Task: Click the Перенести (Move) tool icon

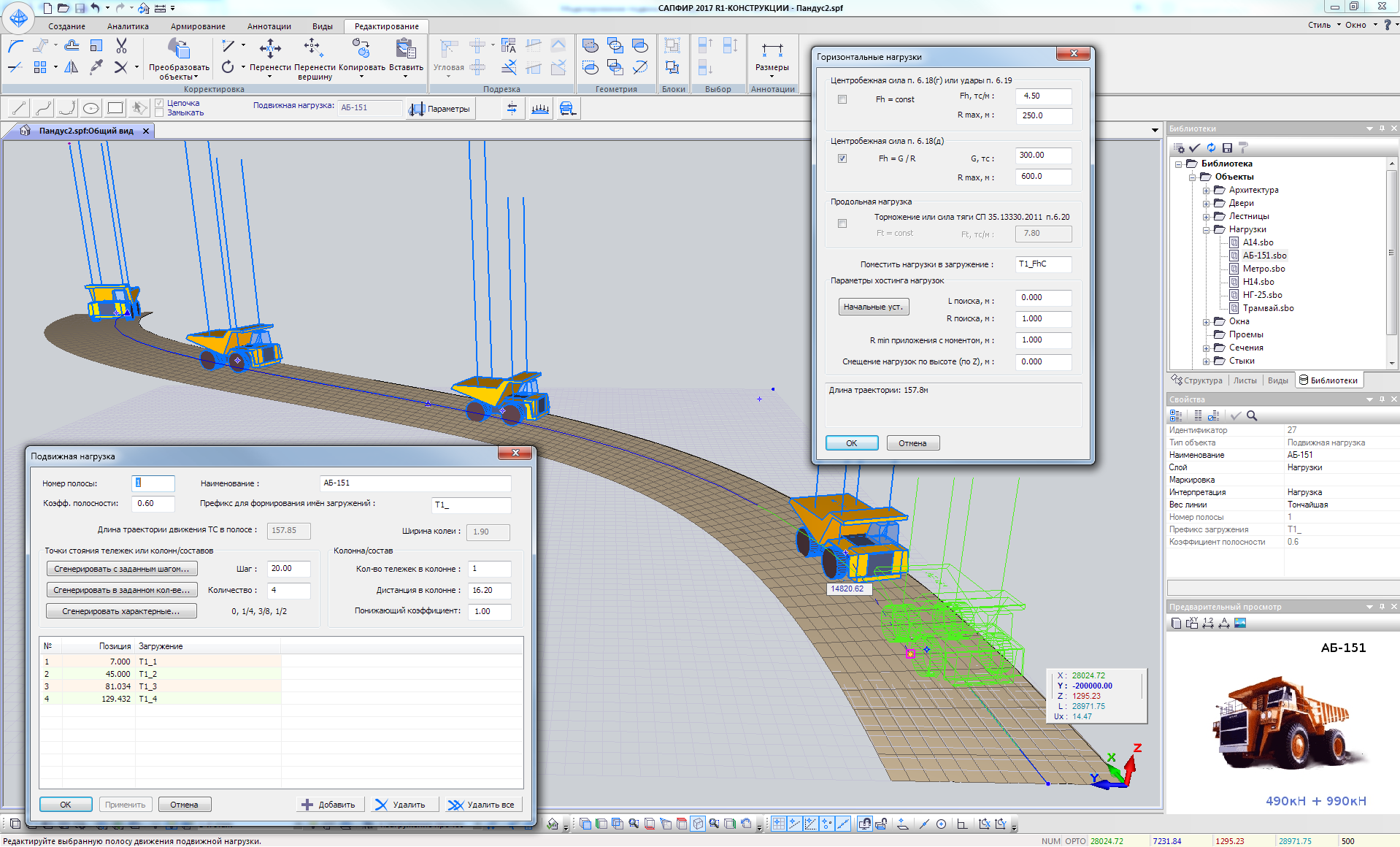Action: (270, 50)
